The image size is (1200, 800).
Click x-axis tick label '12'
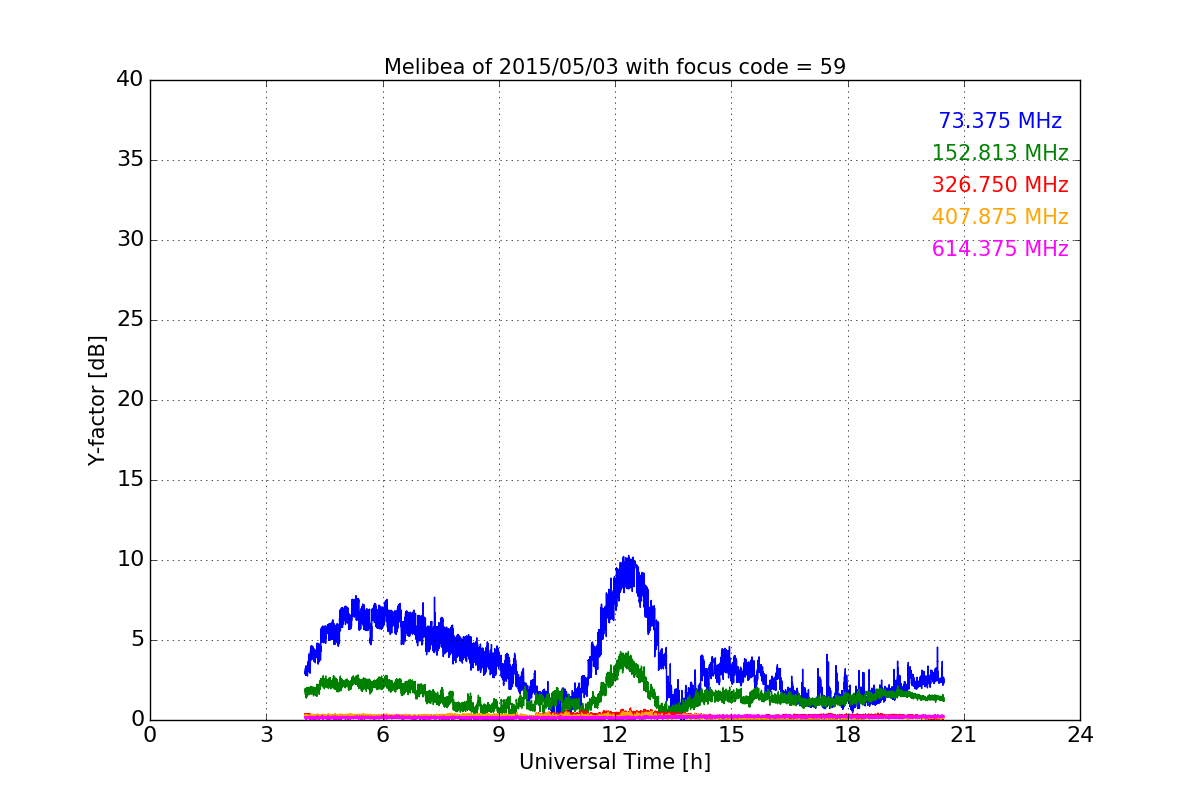click(x=615, y=735)
